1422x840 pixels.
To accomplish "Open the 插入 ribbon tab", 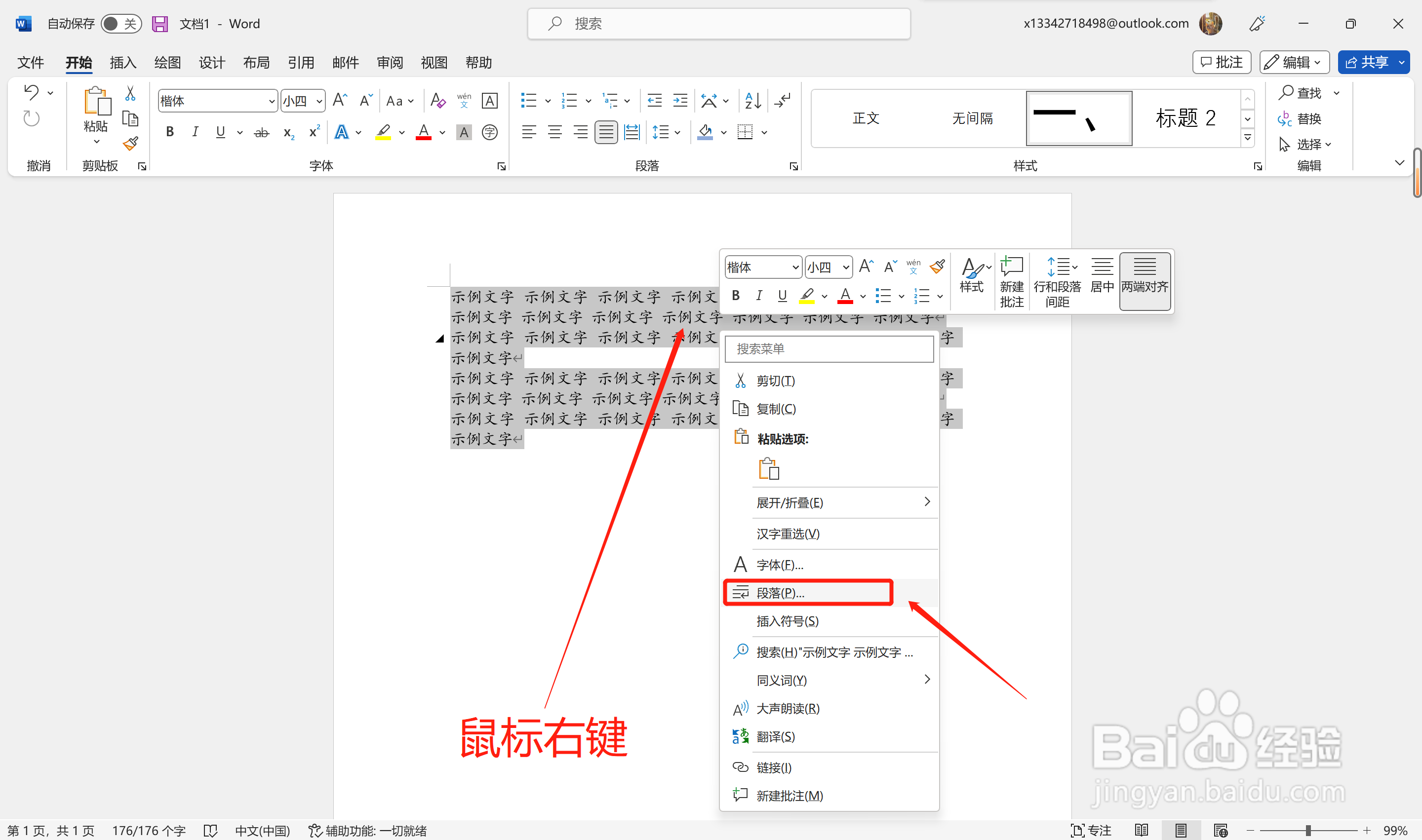I will 123,62.
